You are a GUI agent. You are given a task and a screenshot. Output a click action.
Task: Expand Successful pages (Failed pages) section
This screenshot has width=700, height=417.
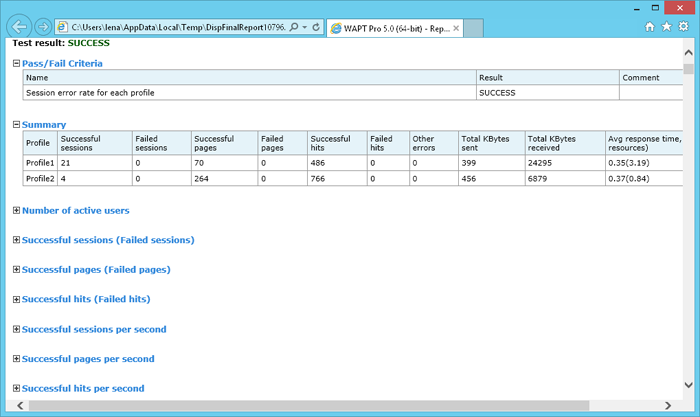pyautogui.click(x=17, y=269)
